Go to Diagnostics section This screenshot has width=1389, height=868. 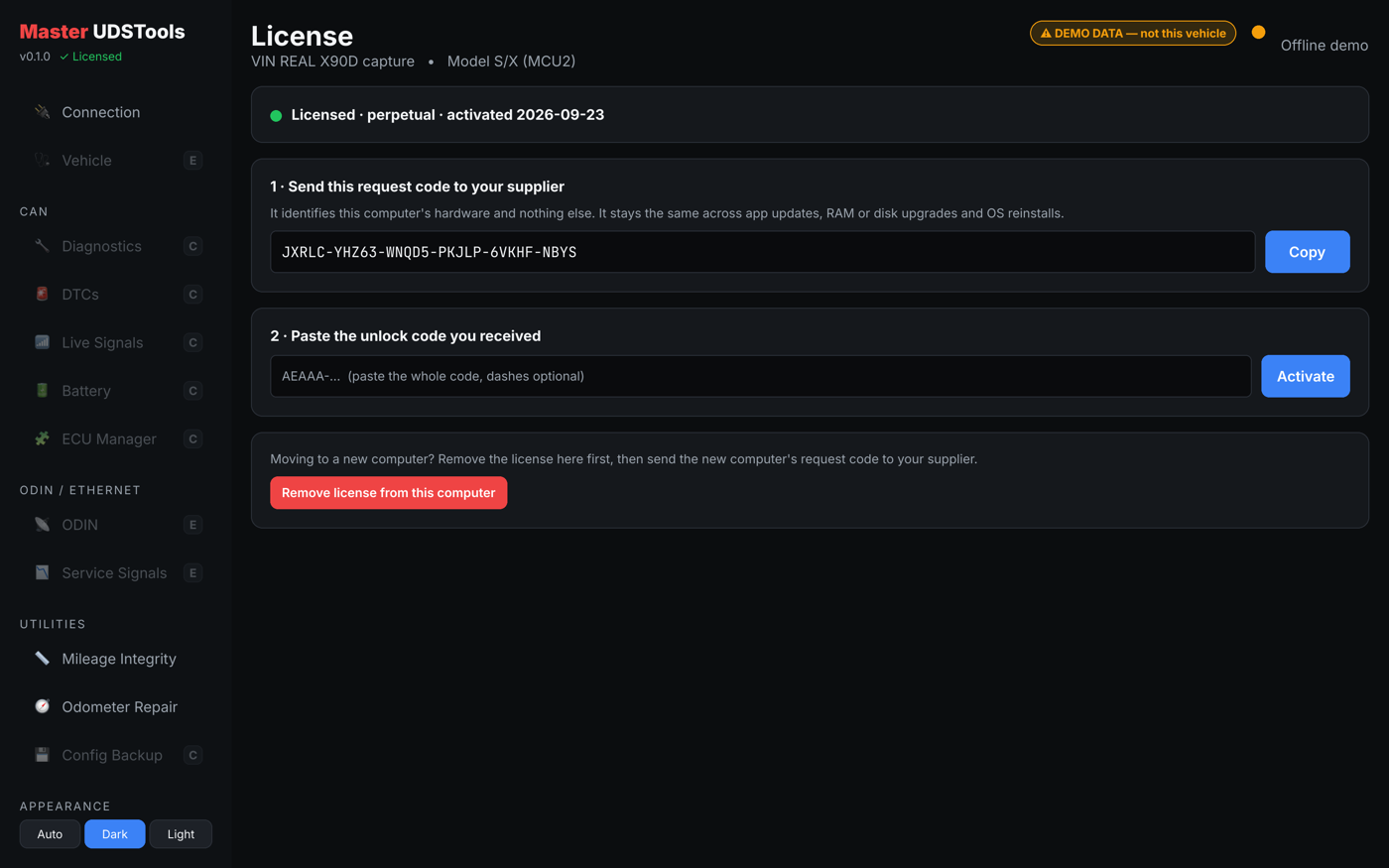click(116, 246)
